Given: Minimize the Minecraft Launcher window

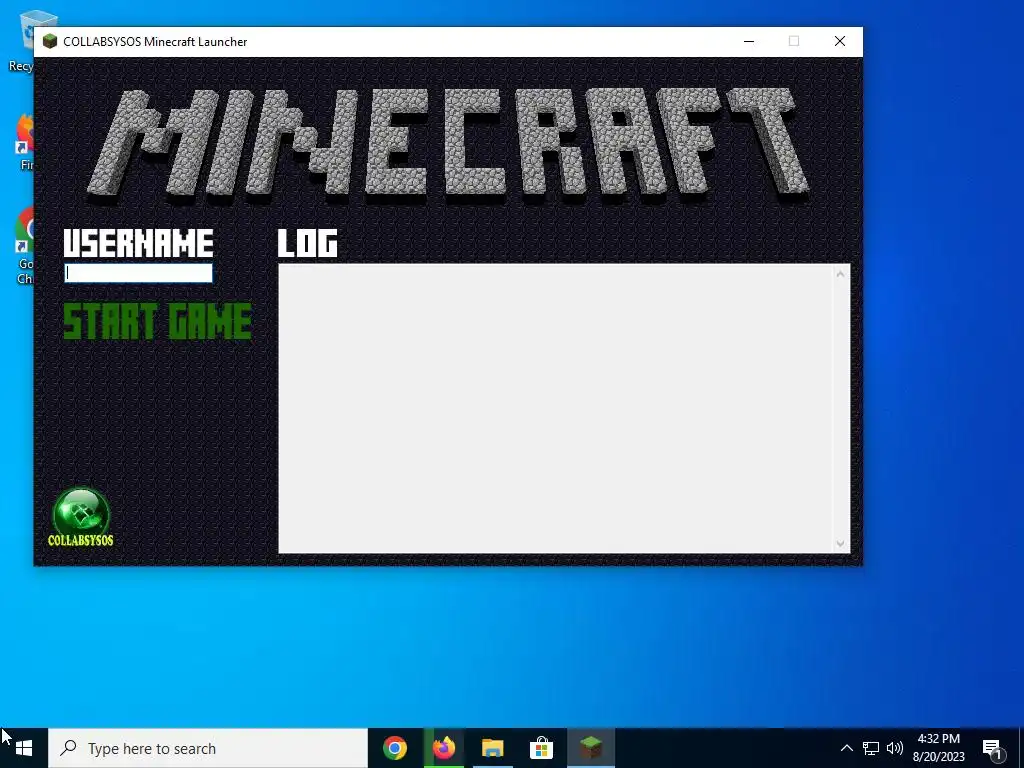Looking at the screenshot, I should (x=749, y=41).
